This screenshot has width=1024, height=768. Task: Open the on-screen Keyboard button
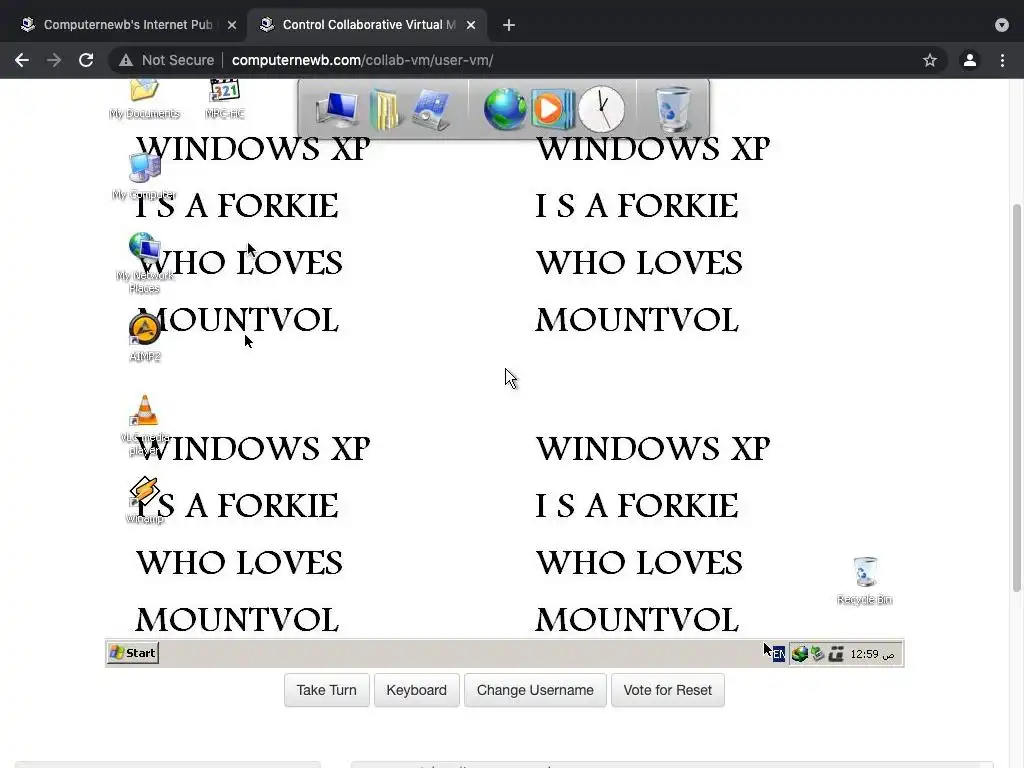pos(417,690)
